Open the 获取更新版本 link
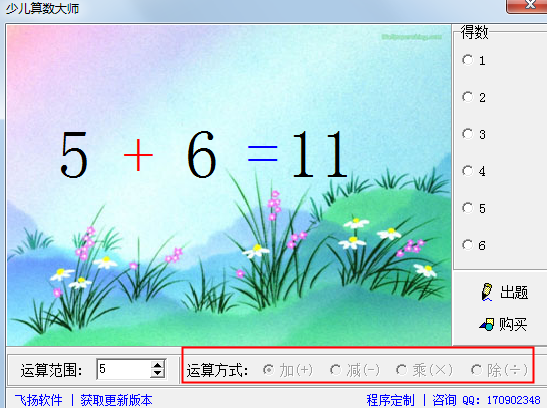 click(116, 400)
